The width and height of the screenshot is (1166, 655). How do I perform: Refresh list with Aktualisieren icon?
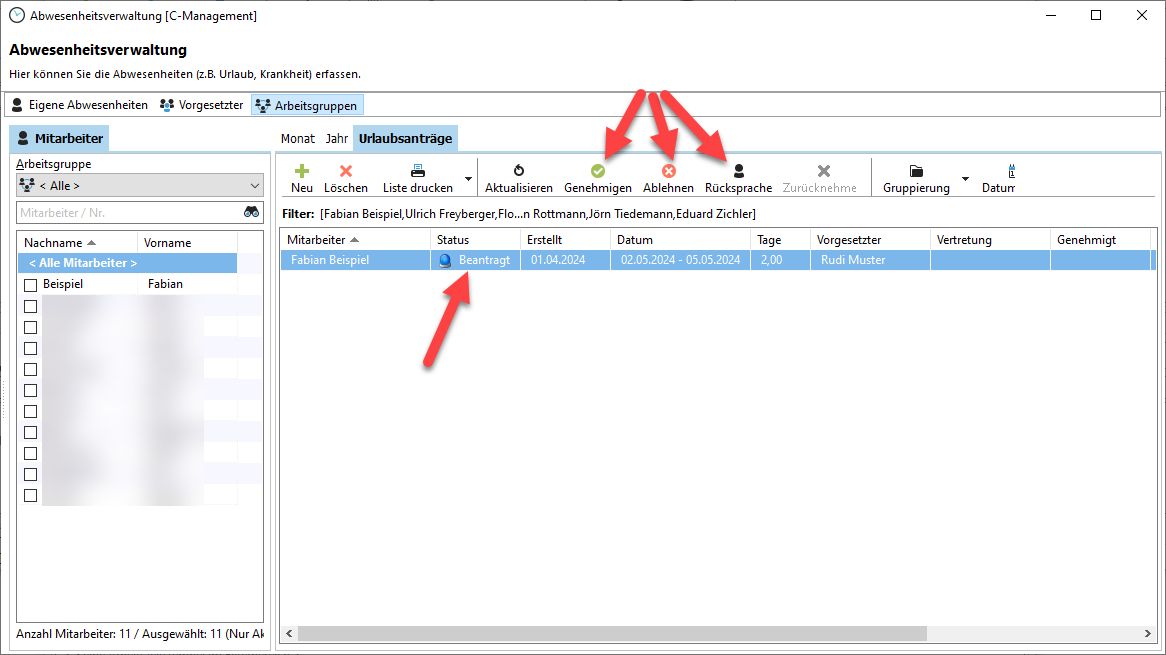click(x=518, y=171)
